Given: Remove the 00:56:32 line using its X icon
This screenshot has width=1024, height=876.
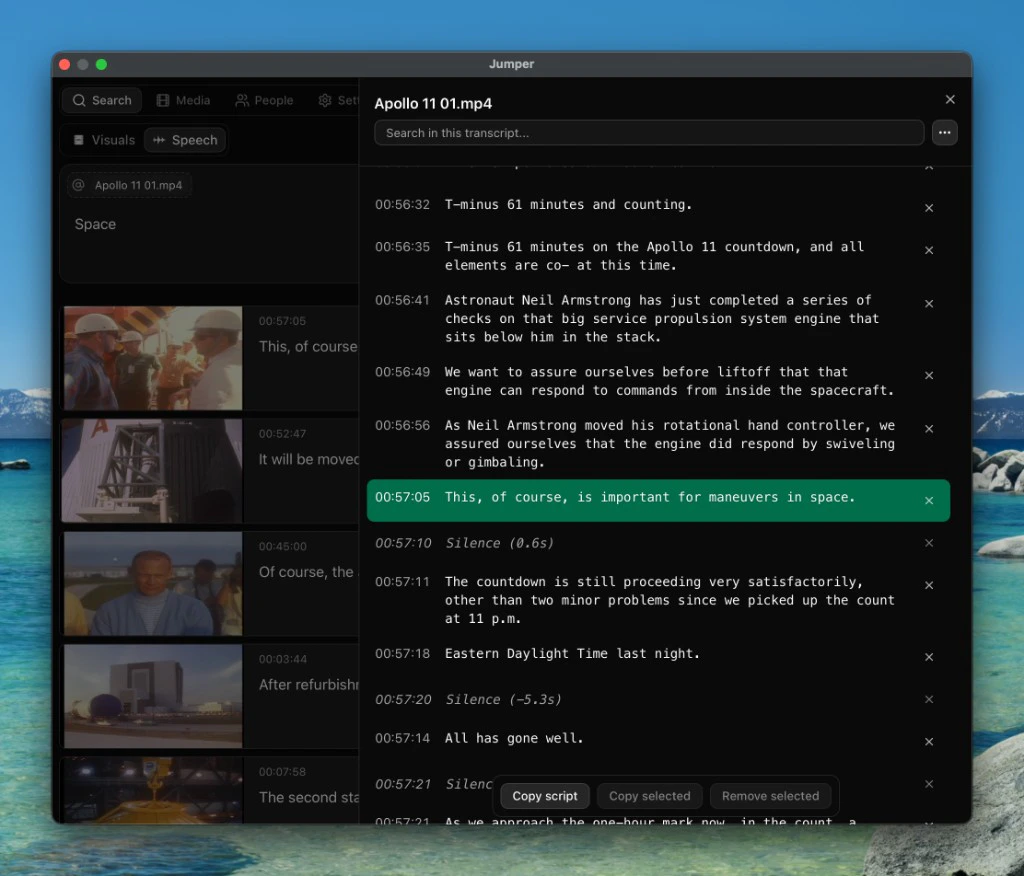Looking at the screenshot, I should 929,207.
